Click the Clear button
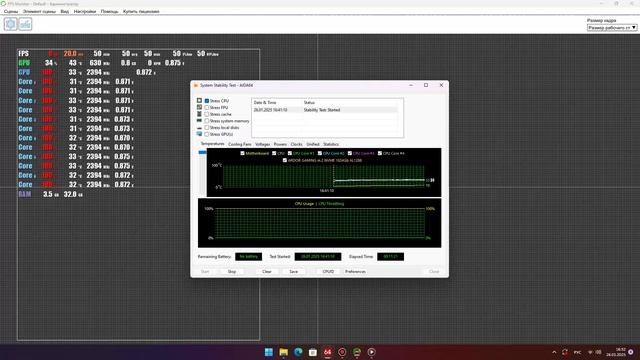The image size is (640, 360). (x=267, y=271)
